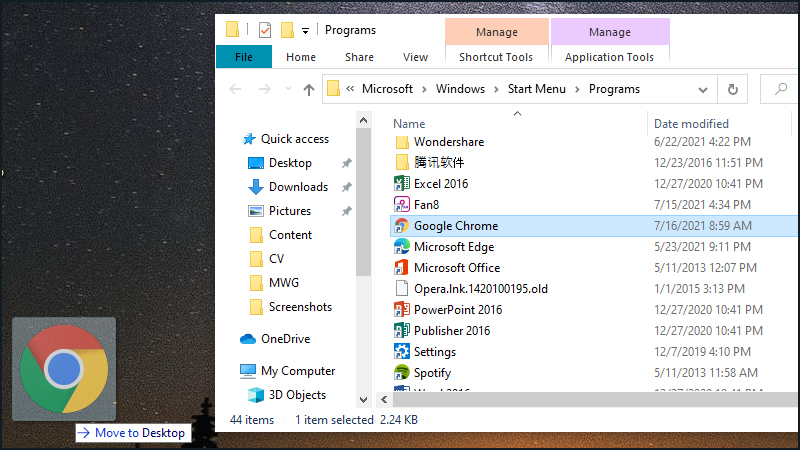Open the Customize Quick Access Toolbar dropdown arrow
800x450 pixels.
click(x=305, y=31)
